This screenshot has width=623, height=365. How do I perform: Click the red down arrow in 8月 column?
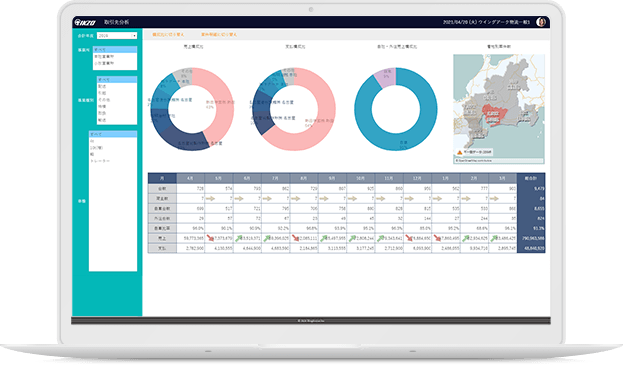[x=295, y=238]
